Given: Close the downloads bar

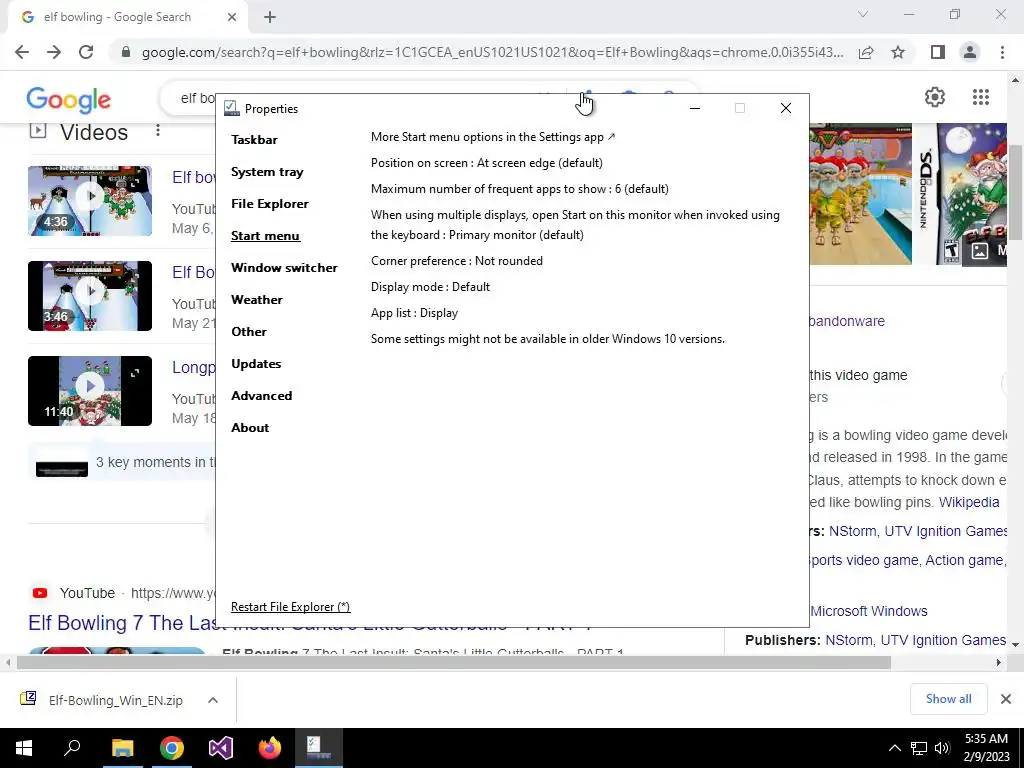Looking at the screenshot, I should 1006,699.
